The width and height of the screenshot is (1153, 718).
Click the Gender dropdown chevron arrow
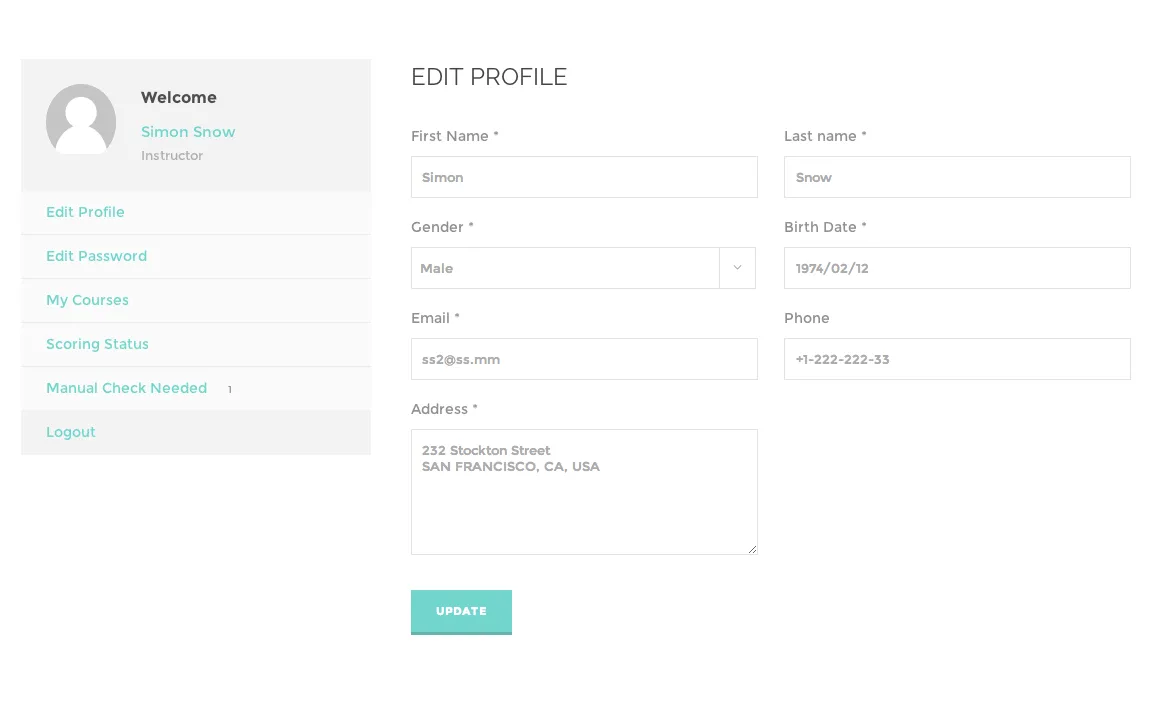click(x=737, y=268)
